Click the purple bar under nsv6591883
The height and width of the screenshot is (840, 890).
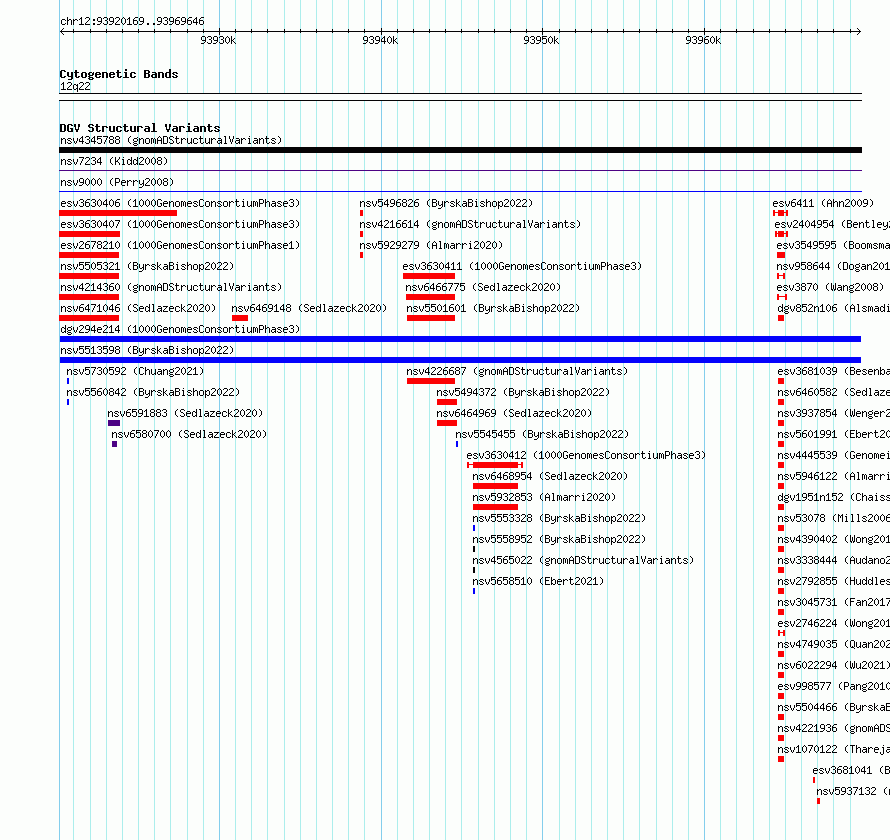point(114,423)
